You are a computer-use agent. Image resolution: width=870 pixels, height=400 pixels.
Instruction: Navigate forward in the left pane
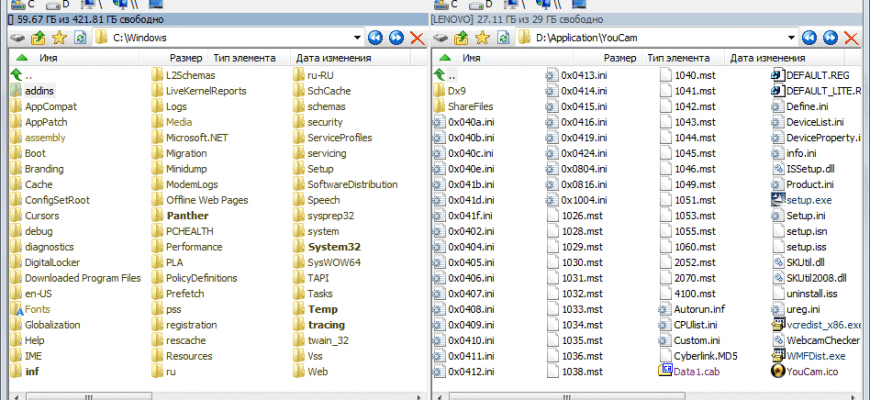(396, 38)
